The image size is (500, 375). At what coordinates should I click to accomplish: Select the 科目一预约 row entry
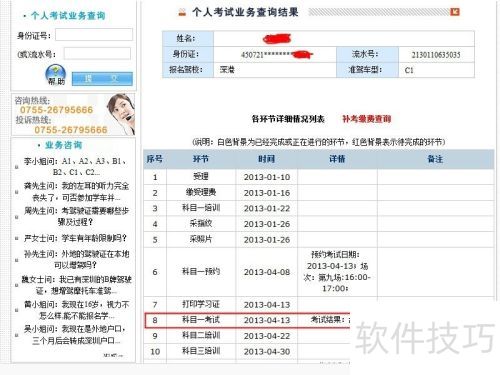[x=201, y=272]
